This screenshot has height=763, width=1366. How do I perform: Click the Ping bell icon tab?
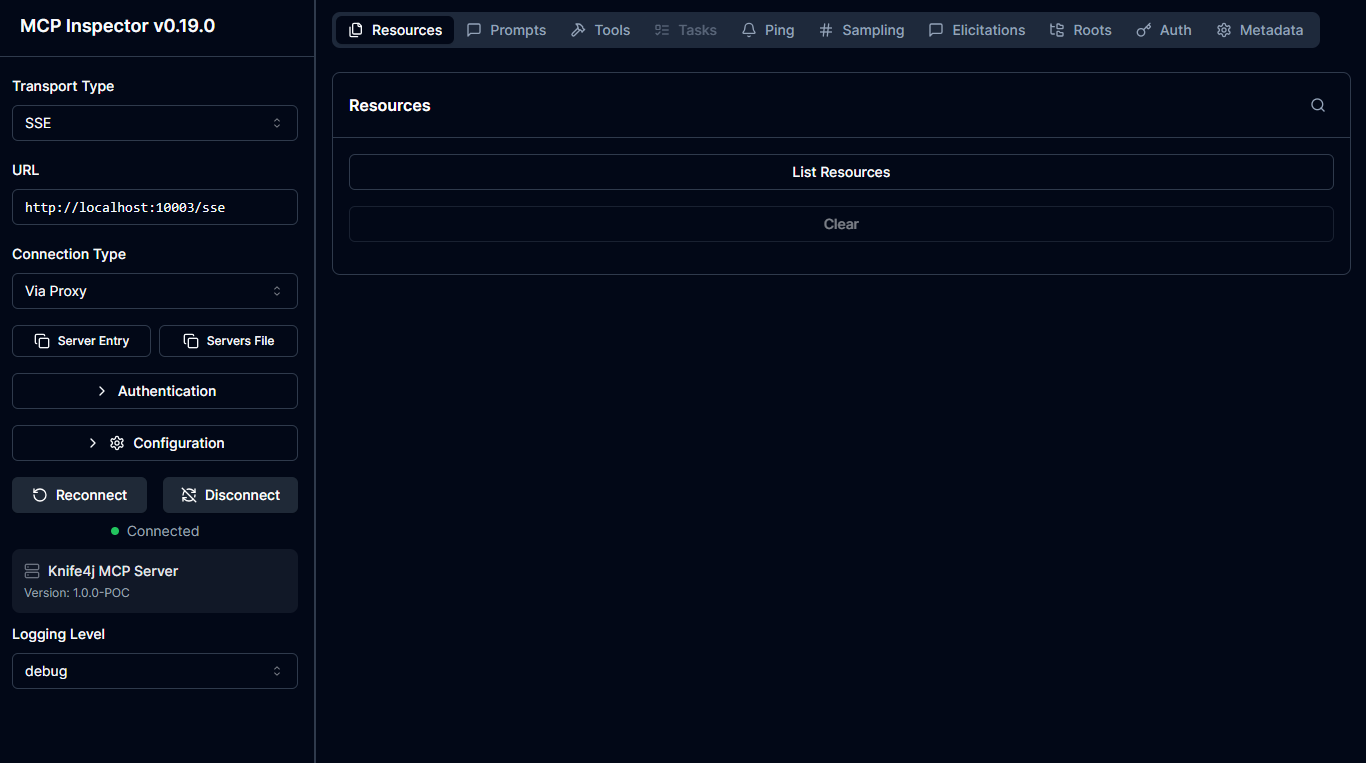[x=749, y=30]
